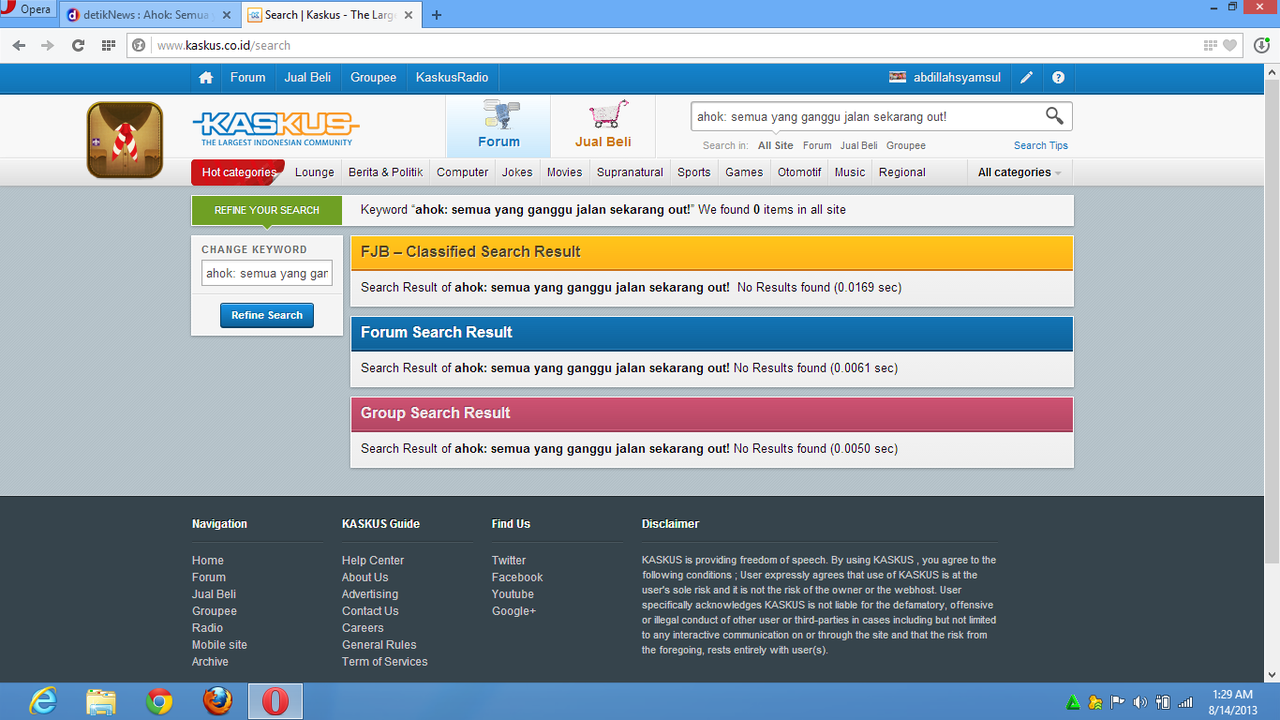Click Jual Beli in the top blue menu
Screen dimensions: 1280x720
(307, 77)
